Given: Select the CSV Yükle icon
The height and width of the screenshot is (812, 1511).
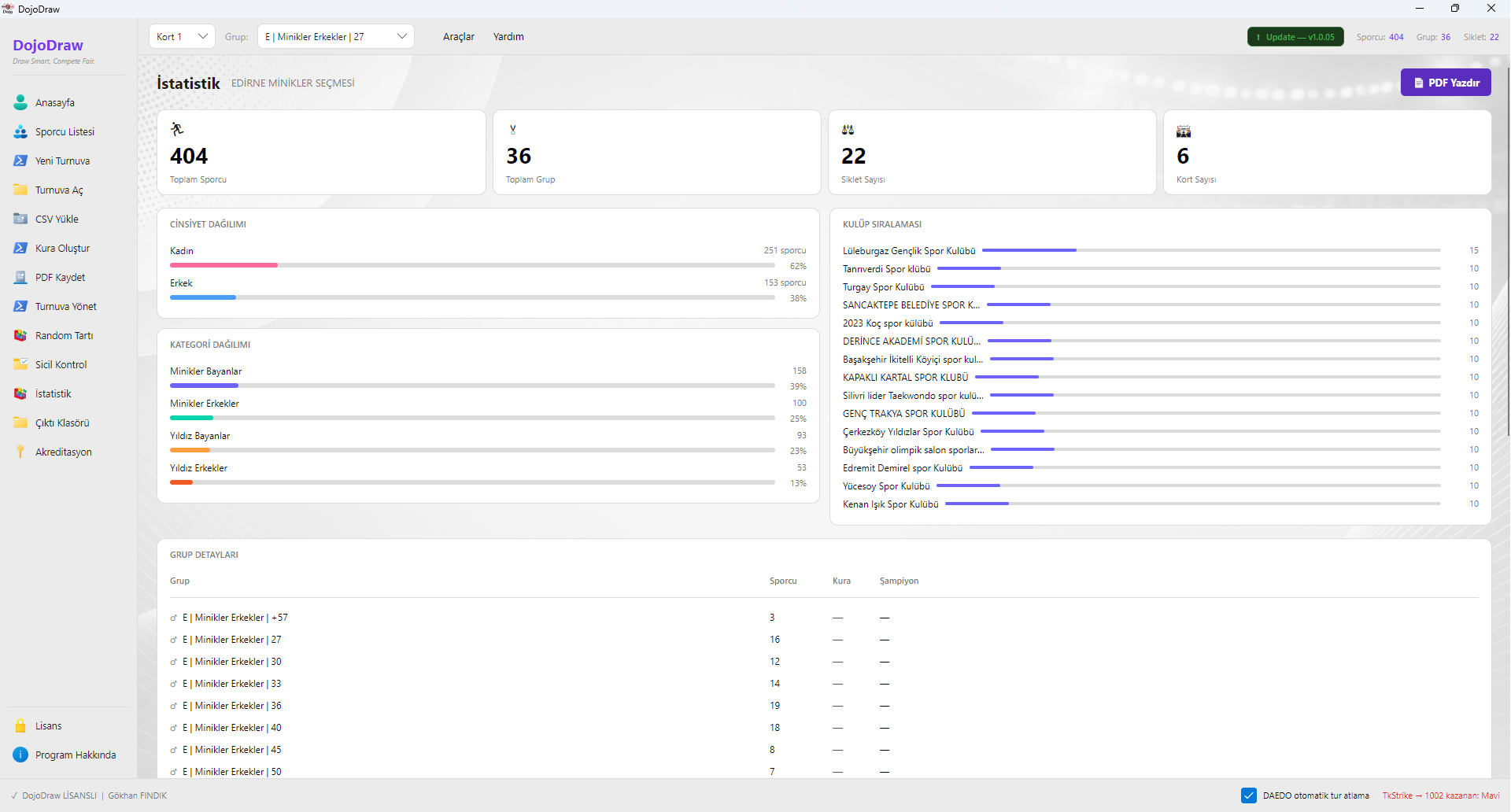Looking at the screenshot, I should coord(20,219).
